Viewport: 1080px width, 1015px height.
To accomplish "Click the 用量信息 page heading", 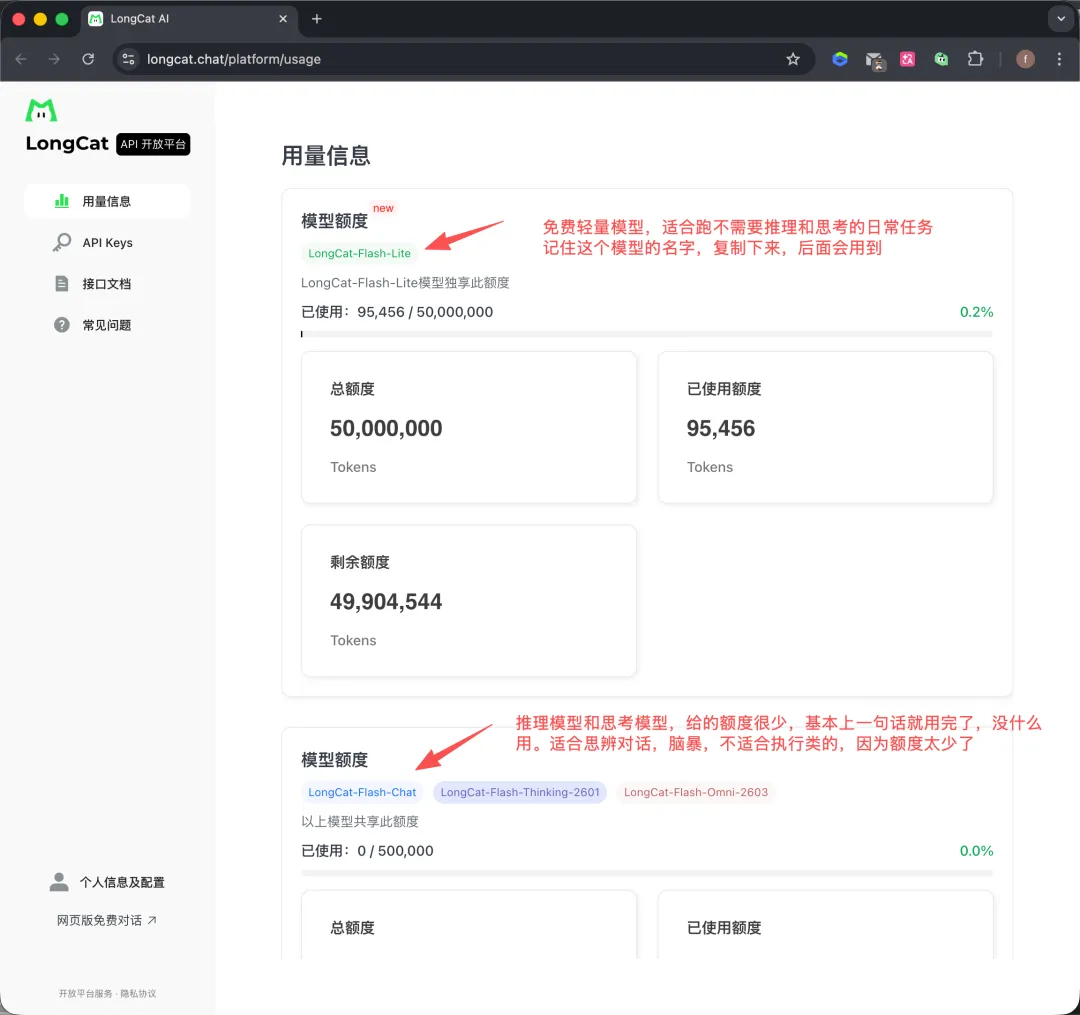I will tap(326, 156).
